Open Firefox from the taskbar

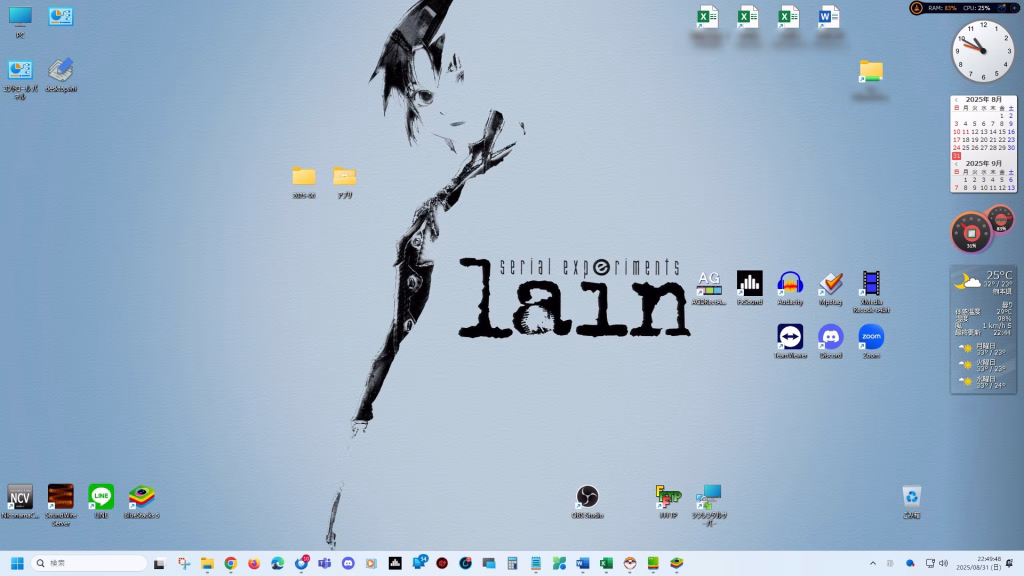point(254,563)
